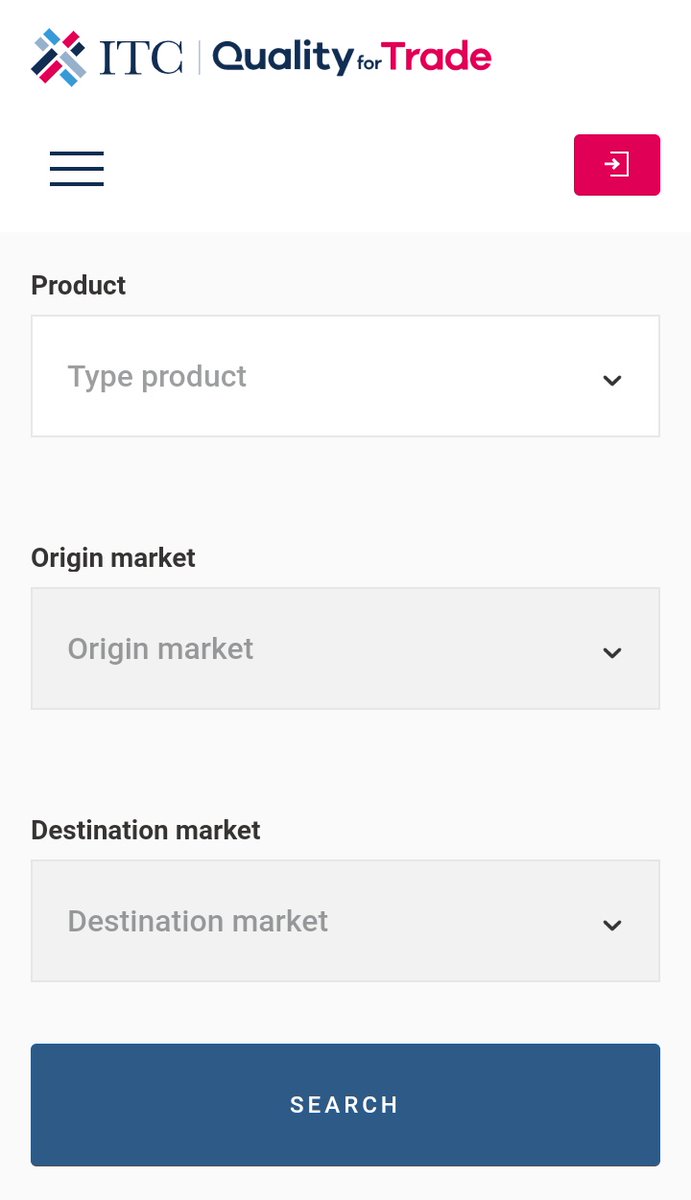
Task: Click the bold 'Destination market' field label
Action: 145,831
